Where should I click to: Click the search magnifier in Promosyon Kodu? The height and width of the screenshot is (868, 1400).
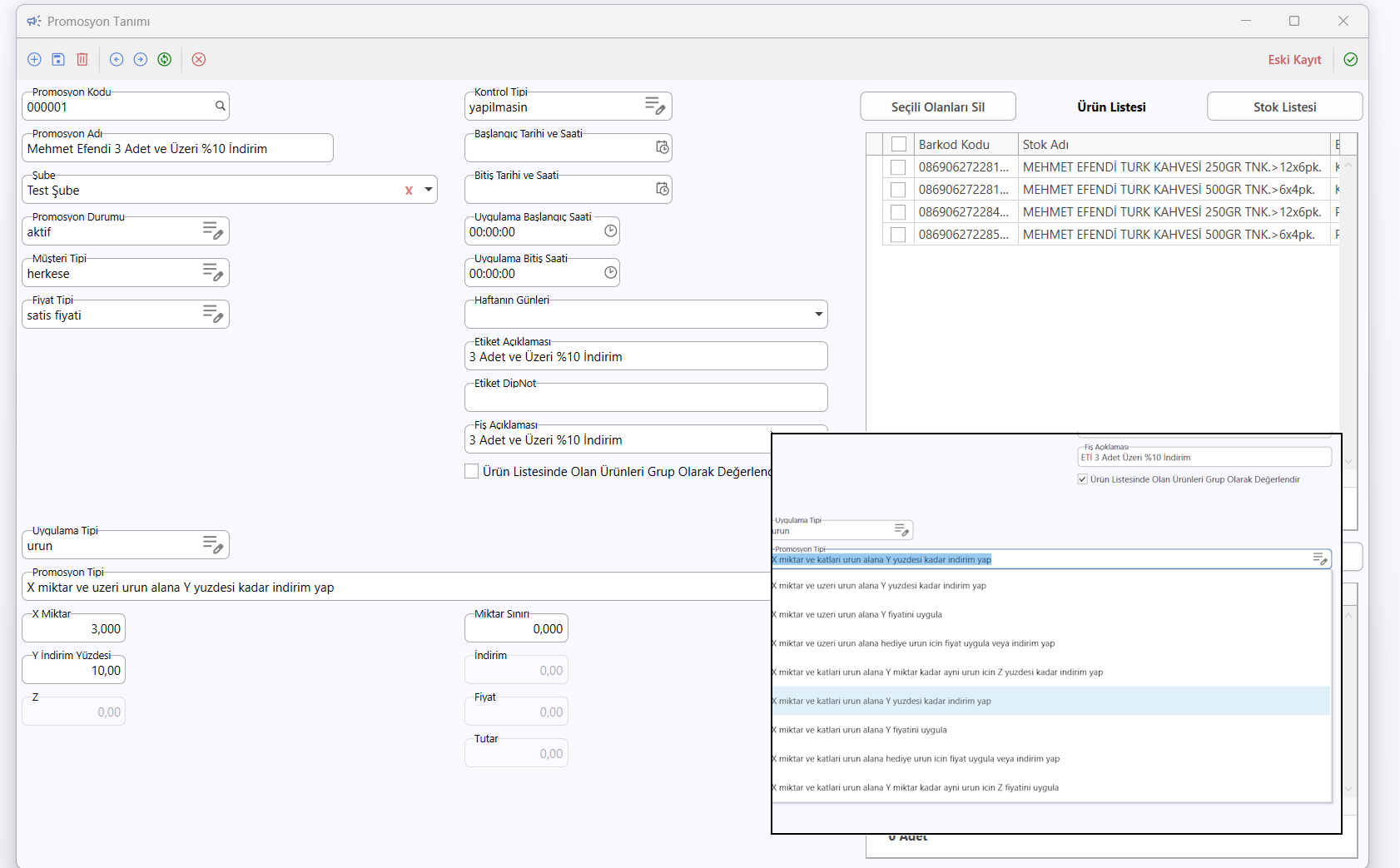point(220,106)
